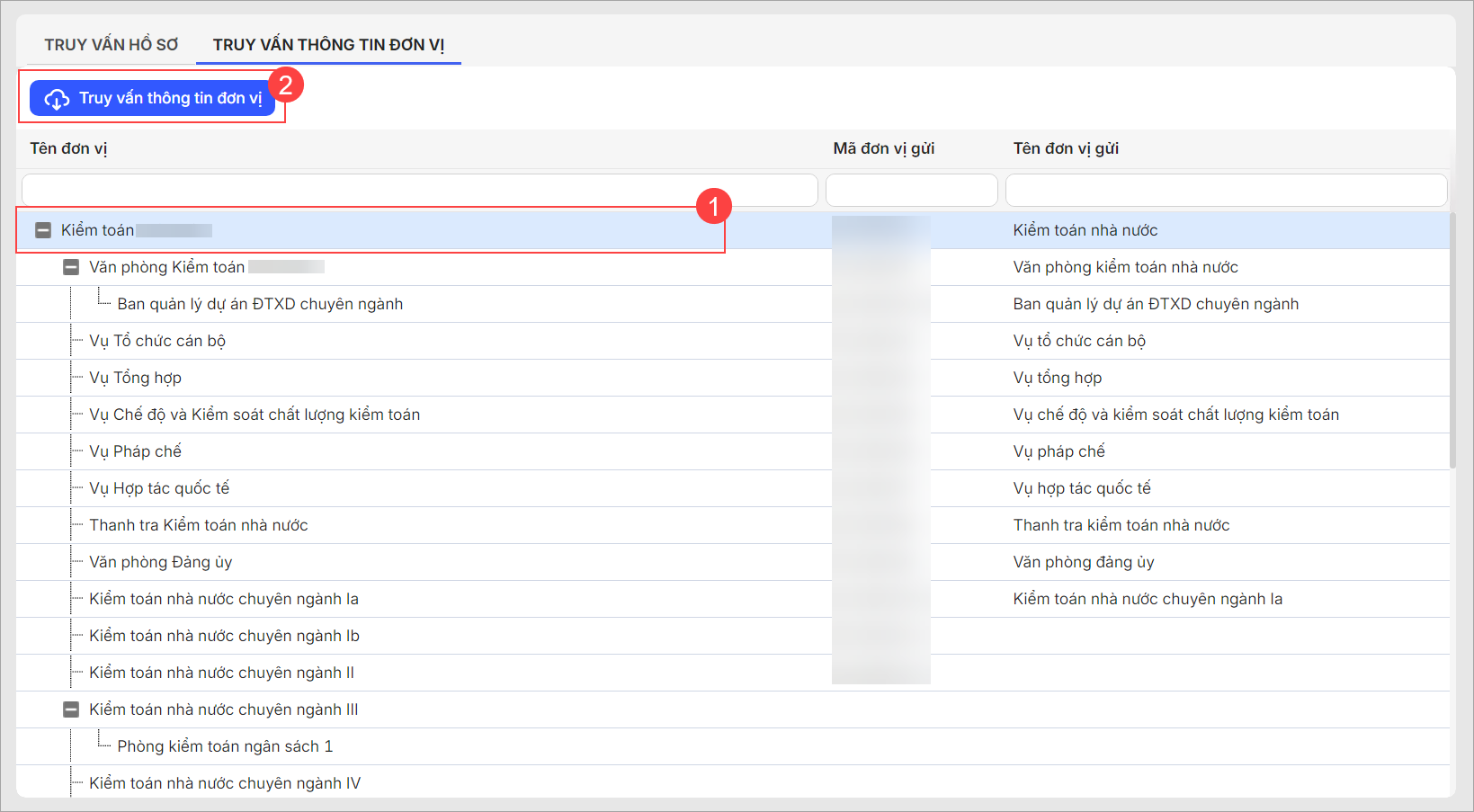This screenshot has height=812, width=1474.
Task: Select the Vụ Pháp chế unit
Action: 135,452
